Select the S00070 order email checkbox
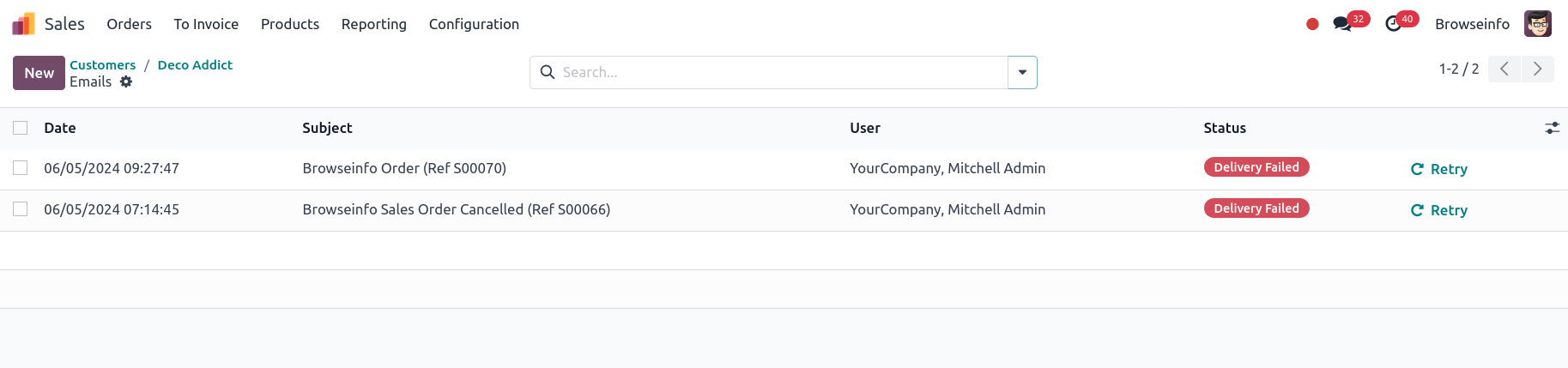 tap(21, 168)
